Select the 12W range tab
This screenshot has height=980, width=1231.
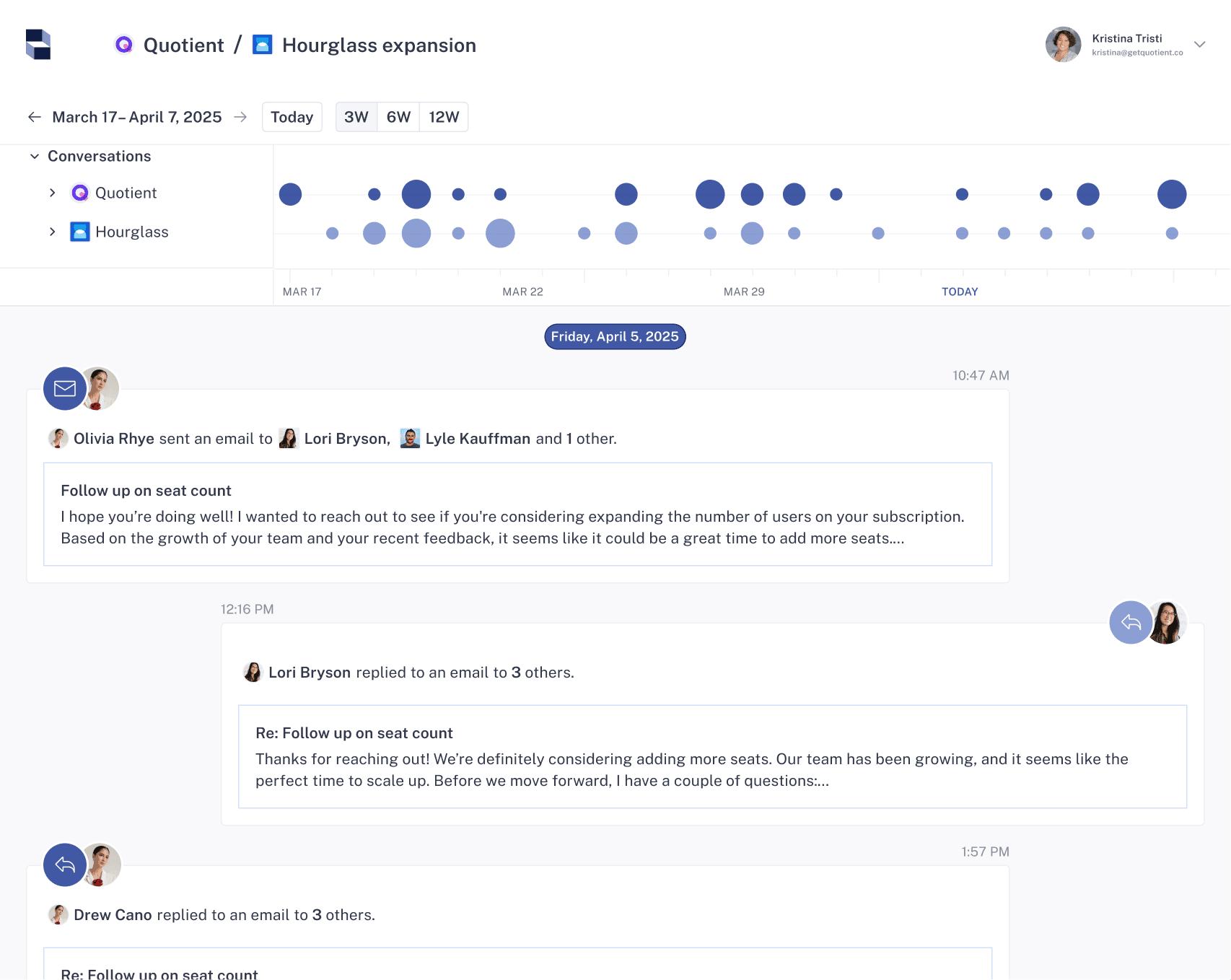[x=444, y=117]
